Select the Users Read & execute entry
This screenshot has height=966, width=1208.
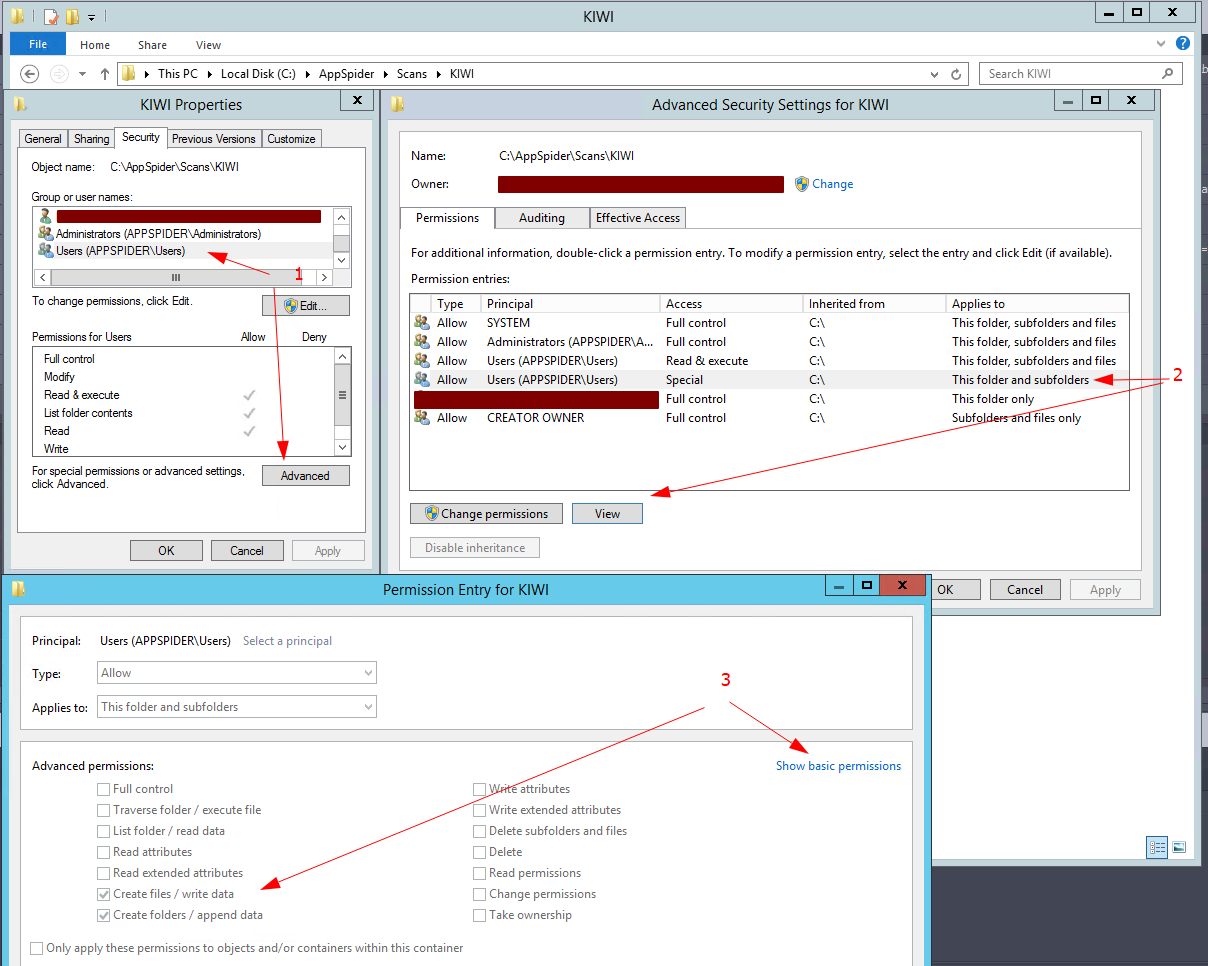[770, 361]
